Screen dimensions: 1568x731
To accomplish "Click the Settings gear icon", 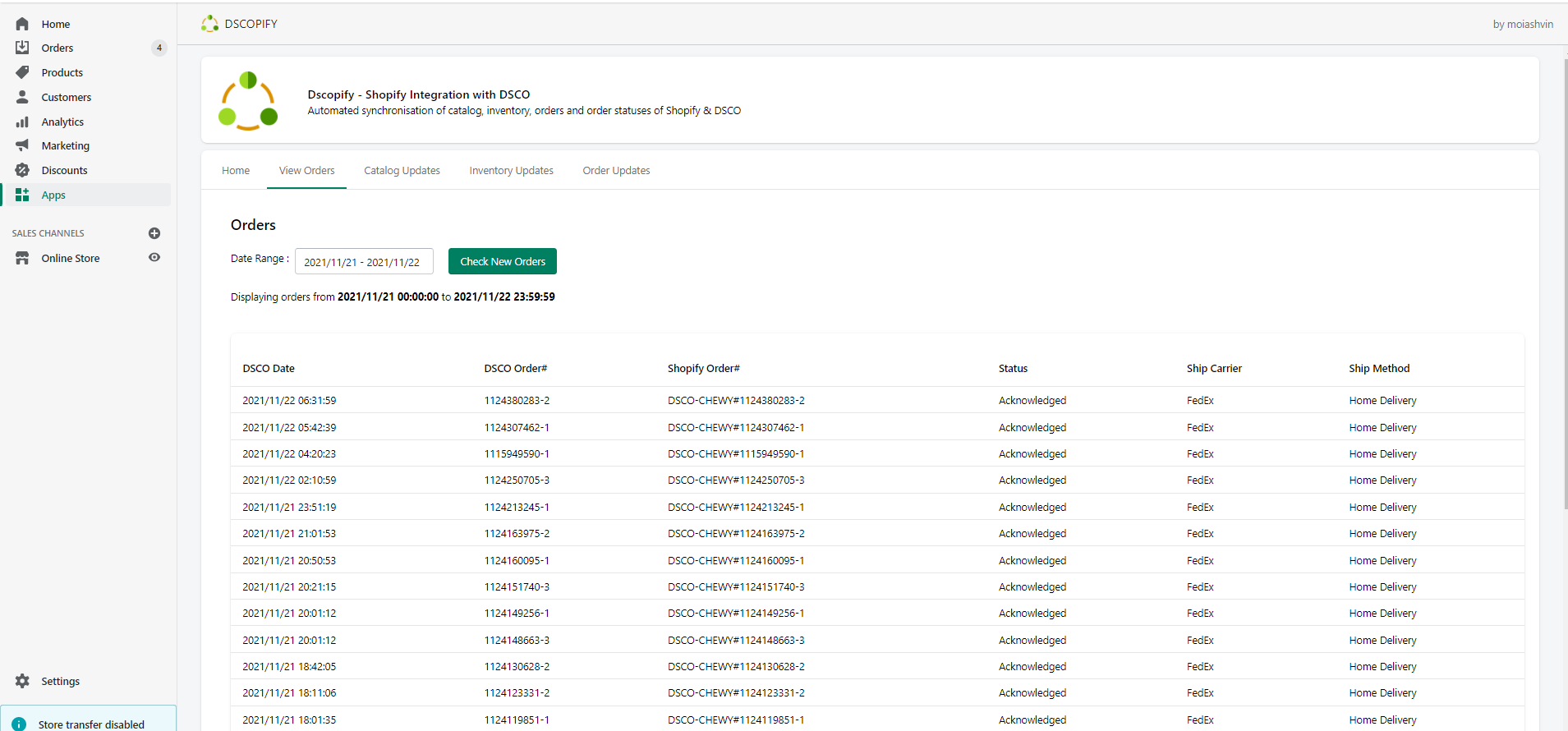I will click(22, 681).
